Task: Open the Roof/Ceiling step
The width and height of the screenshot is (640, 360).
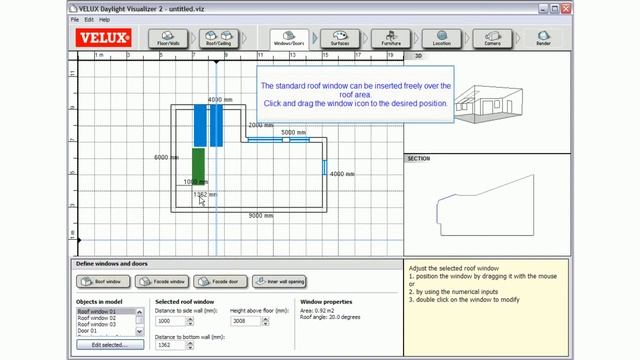Action: coord(219,39)
